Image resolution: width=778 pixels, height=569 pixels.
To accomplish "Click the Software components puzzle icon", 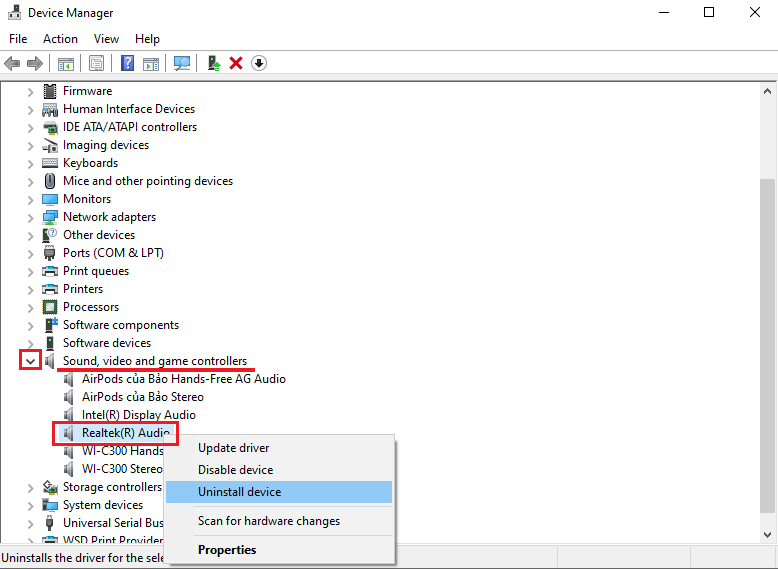I will [x=51, y=325].
